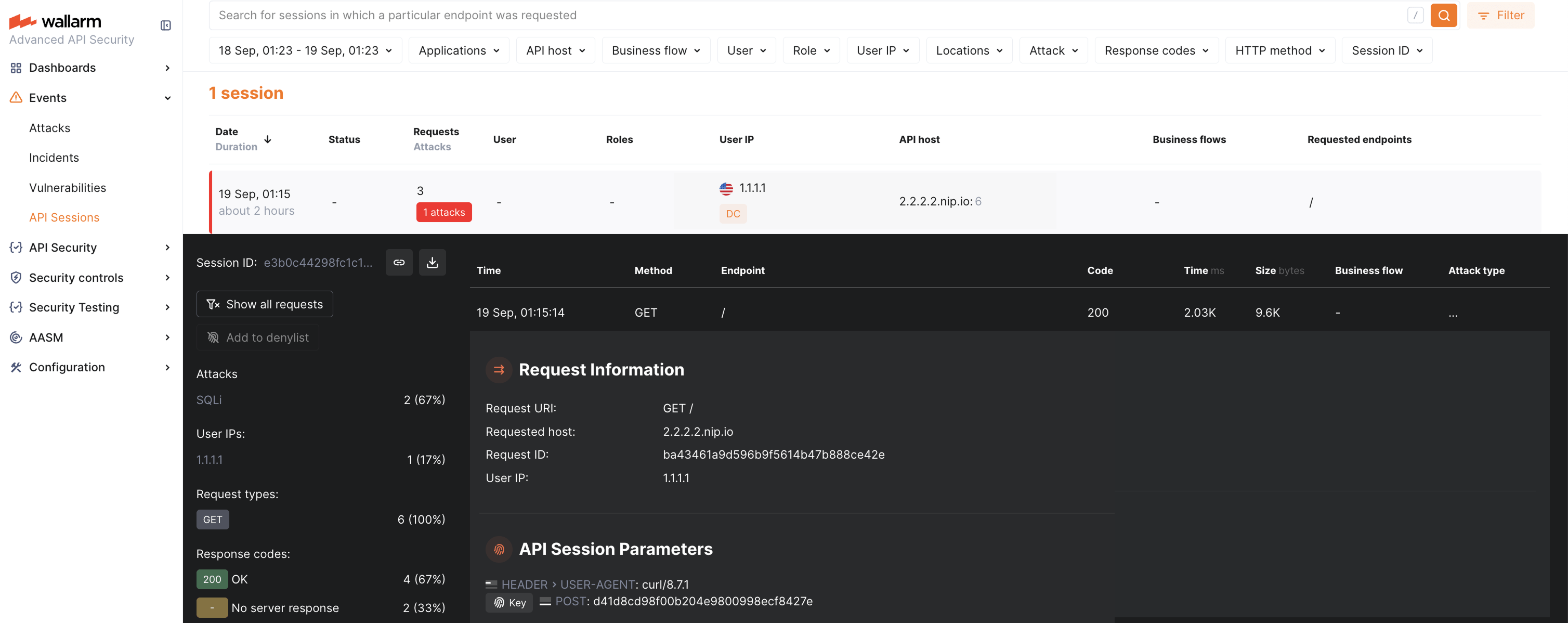Click Add to denylist

pos(257,337)
